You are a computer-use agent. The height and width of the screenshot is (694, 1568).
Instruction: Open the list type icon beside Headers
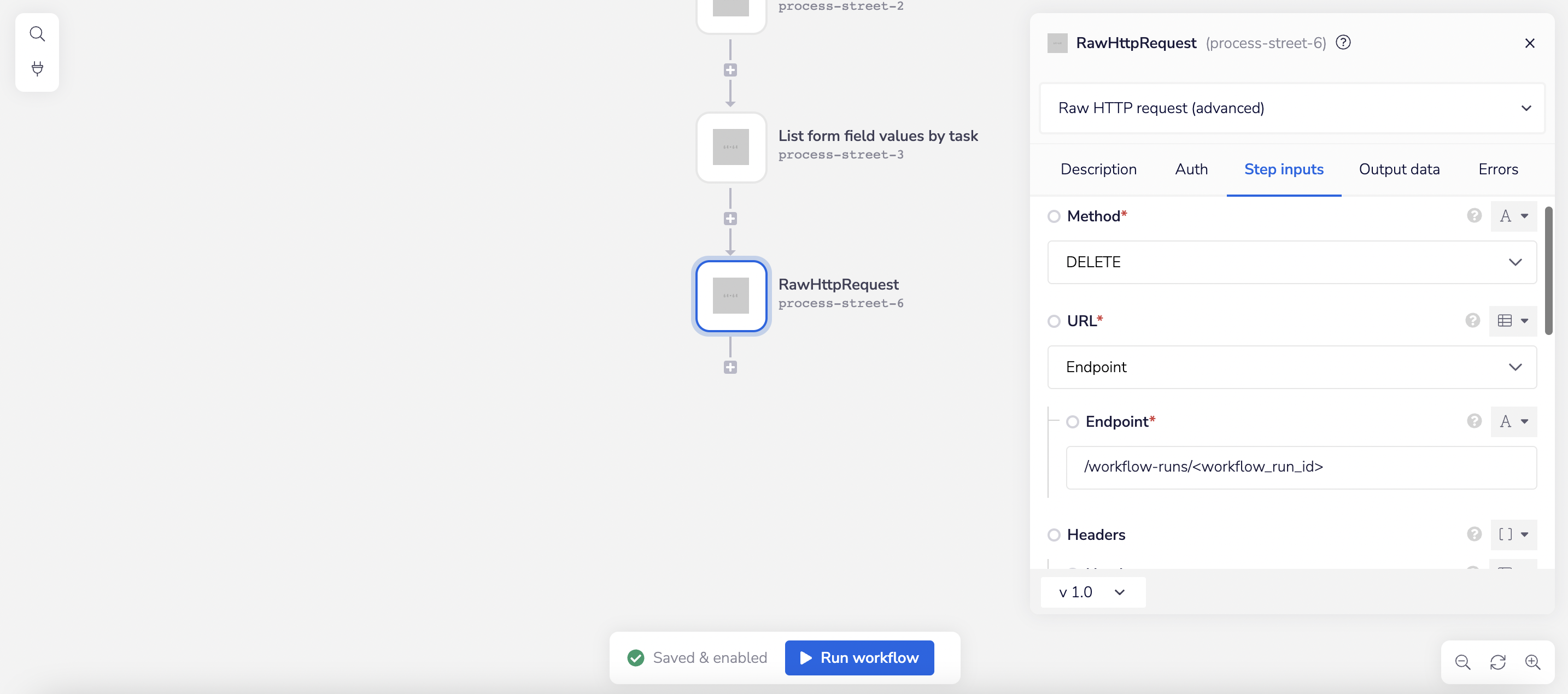1514,534
